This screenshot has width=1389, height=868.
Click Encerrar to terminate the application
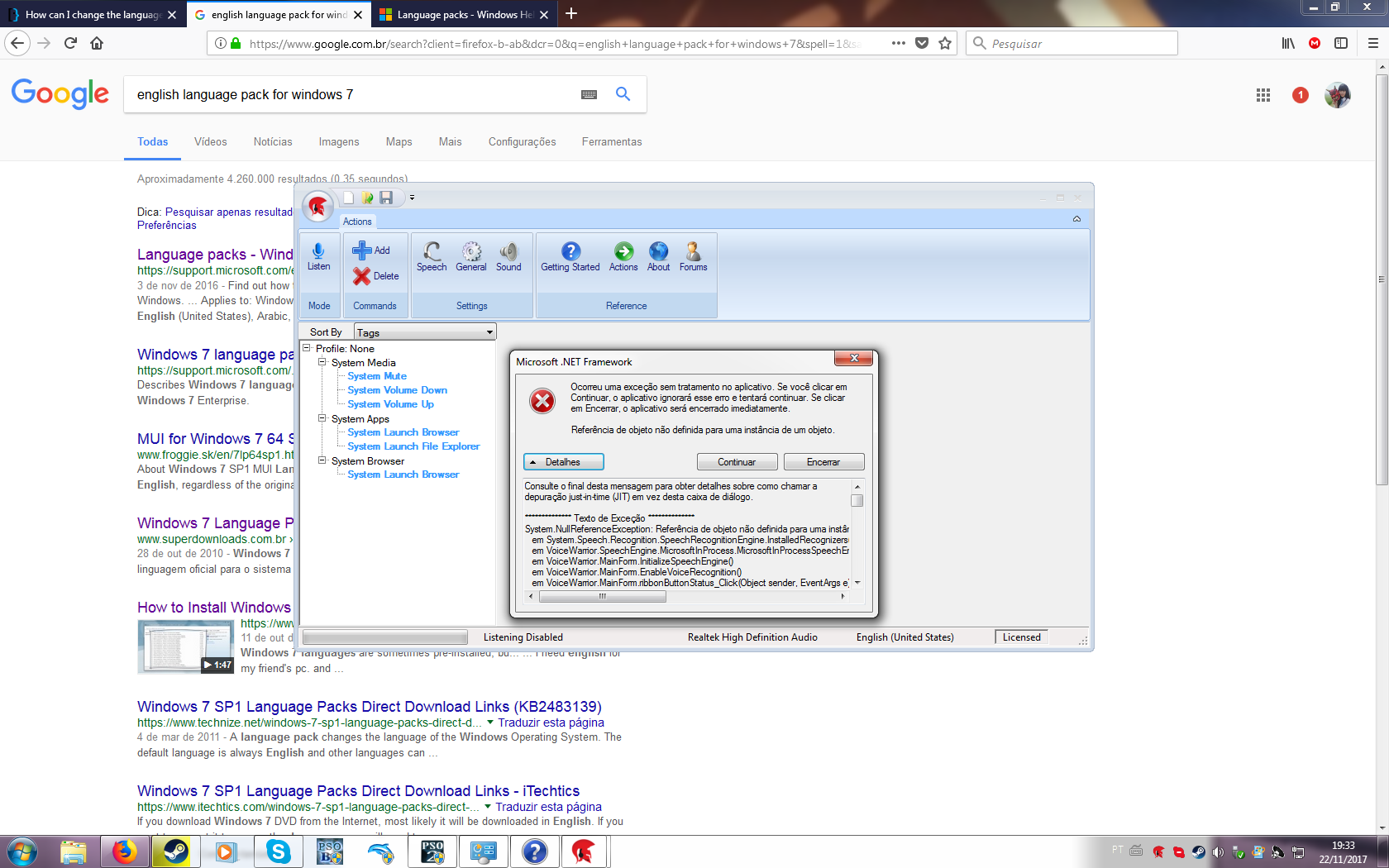tap(823, 462)
